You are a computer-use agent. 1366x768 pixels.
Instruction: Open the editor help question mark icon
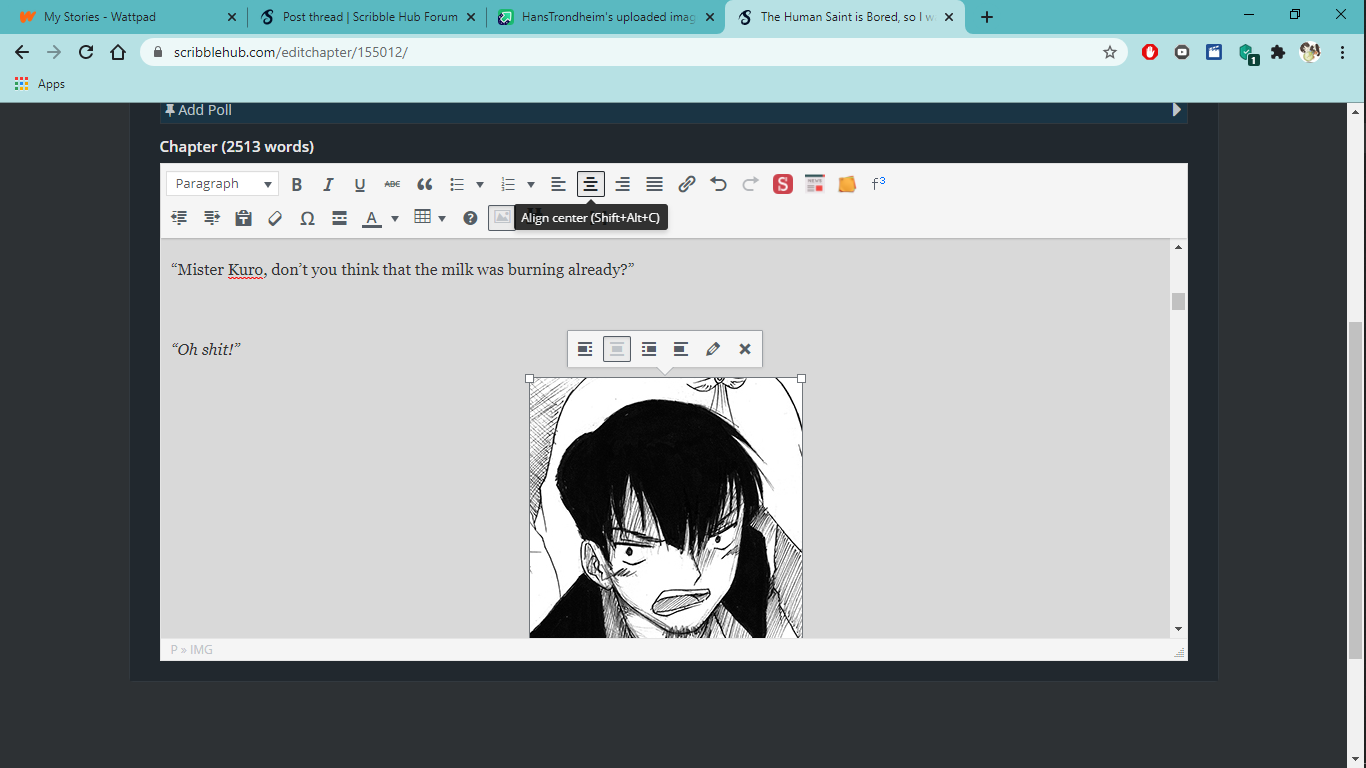click(x=470, y=218)
